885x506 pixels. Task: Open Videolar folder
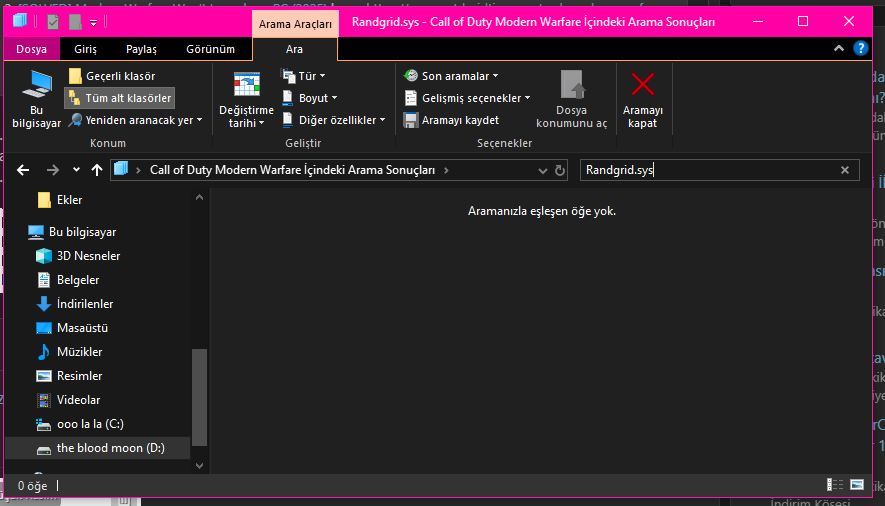click(68, 400)
